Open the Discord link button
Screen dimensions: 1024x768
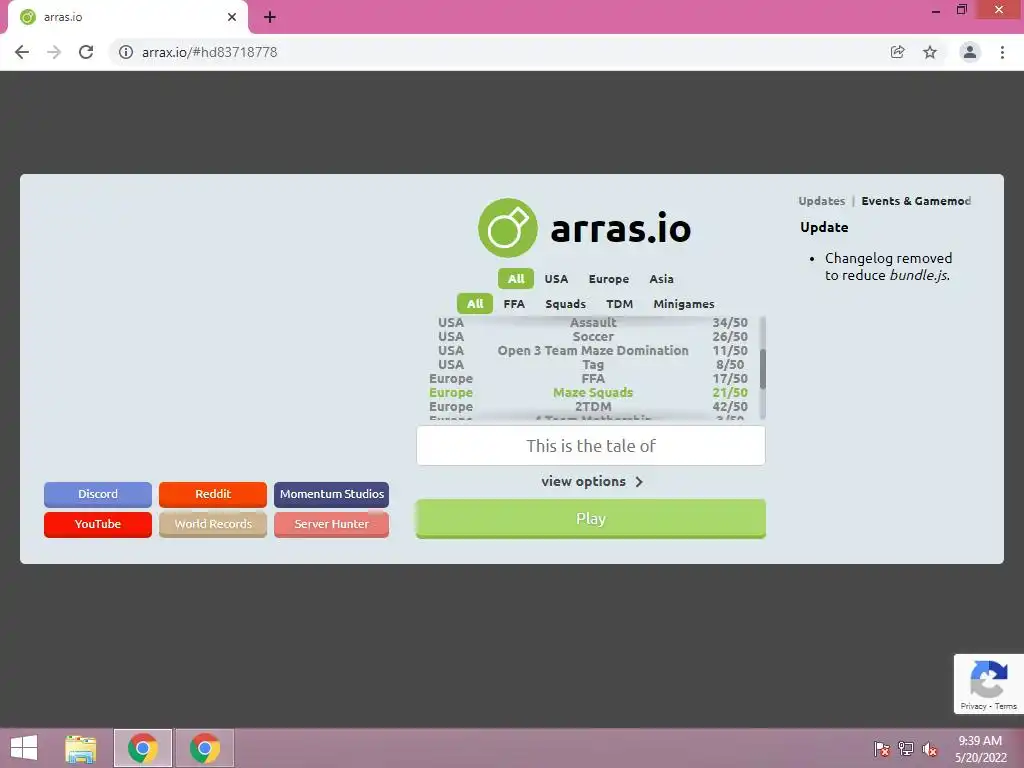tap(98, 494)
